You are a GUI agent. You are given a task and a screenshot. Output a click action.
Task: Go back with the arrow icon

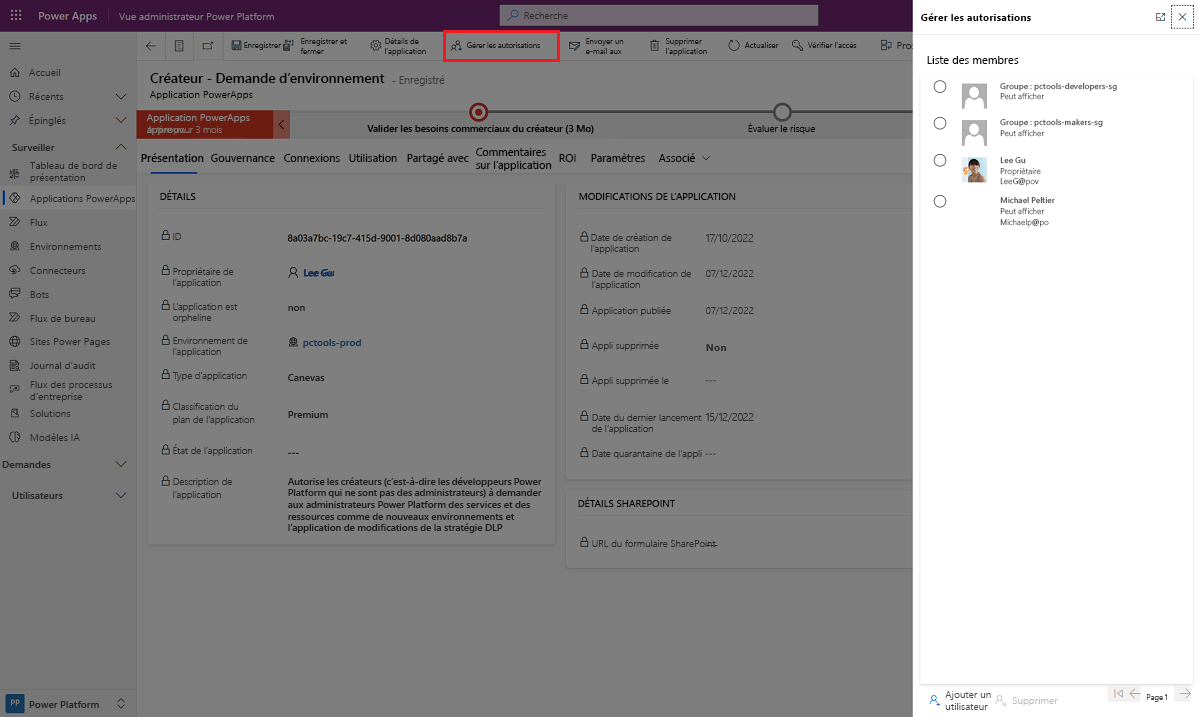151,46
